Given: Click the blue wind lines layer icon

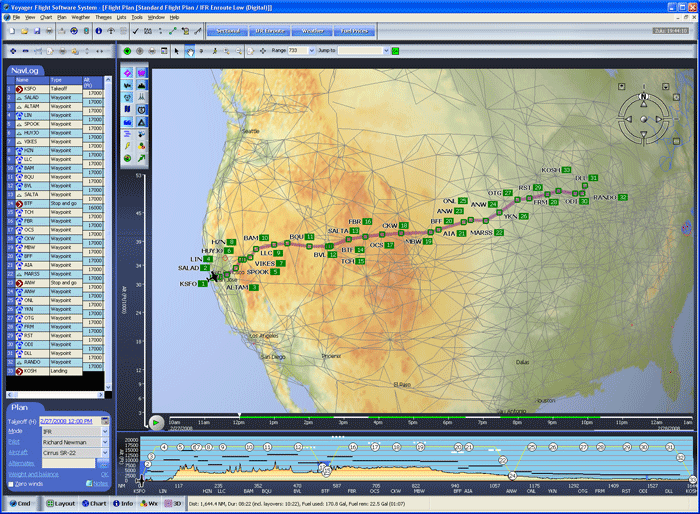Looking at the screenshot, I should tap(128, 134).
